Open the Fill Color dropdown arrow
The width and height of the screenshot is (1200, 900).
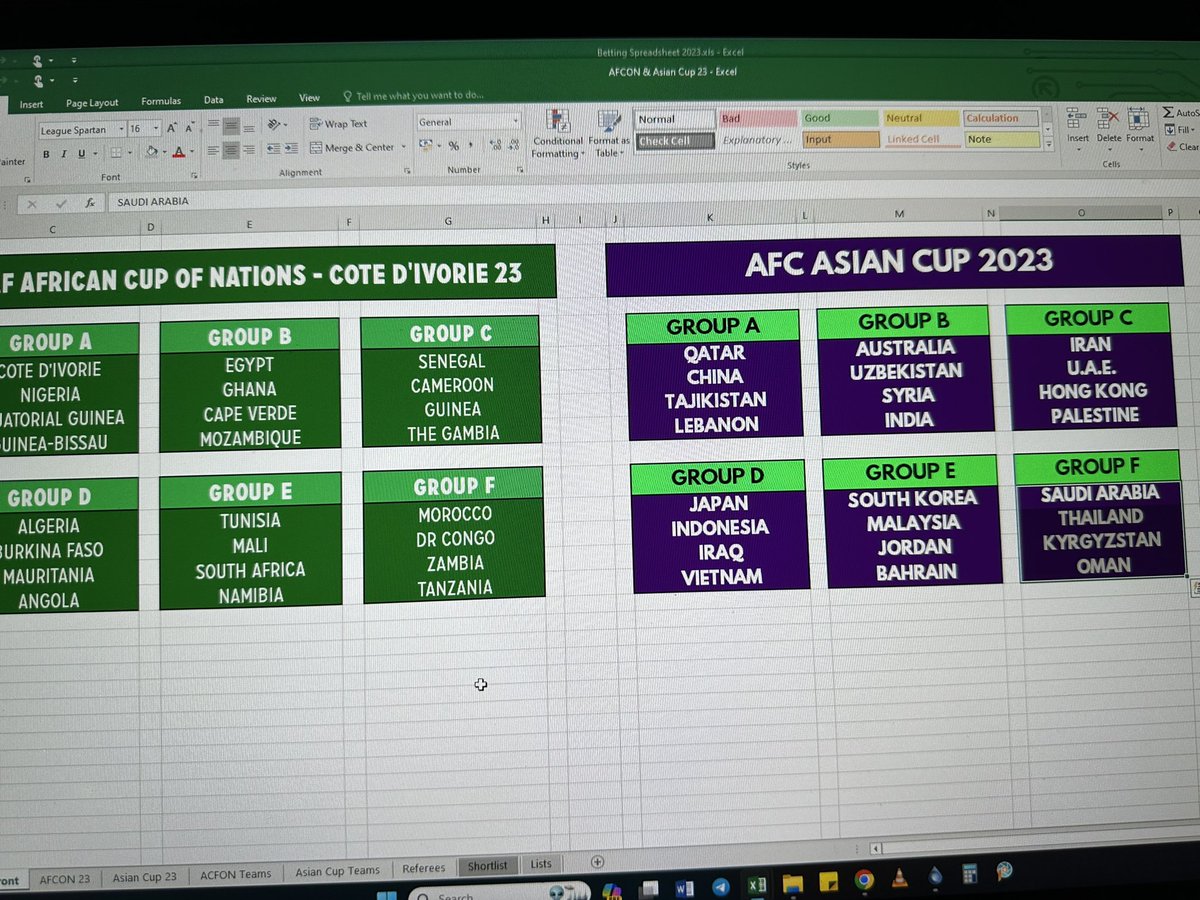pos(164,152)
